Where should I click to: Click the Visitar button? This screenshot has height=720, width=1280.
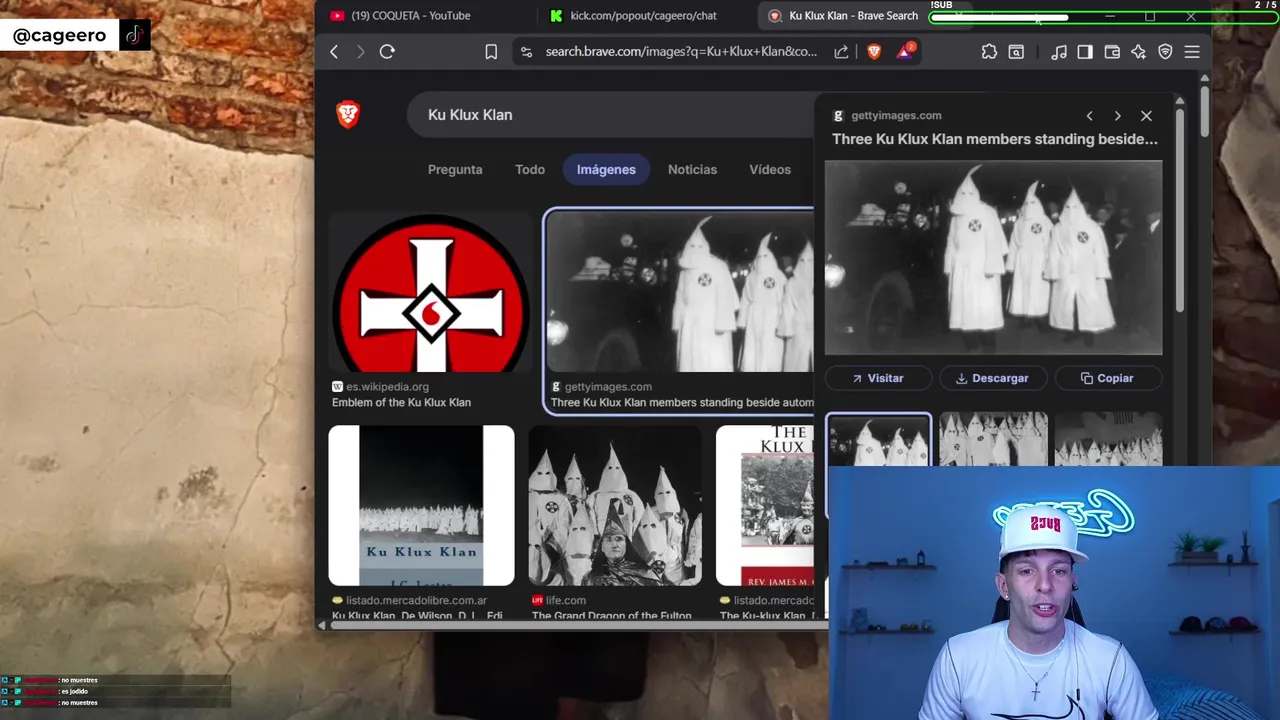click(x=878, y=378)
